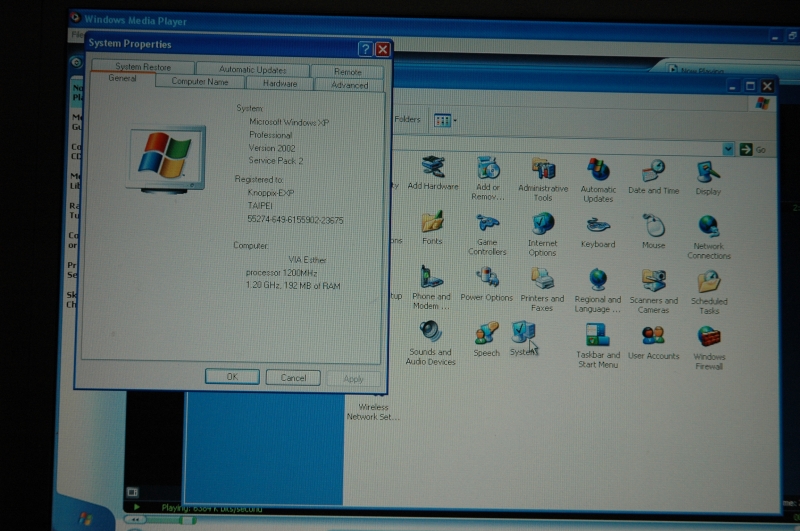Switch to the Computer Name tab

199,82
